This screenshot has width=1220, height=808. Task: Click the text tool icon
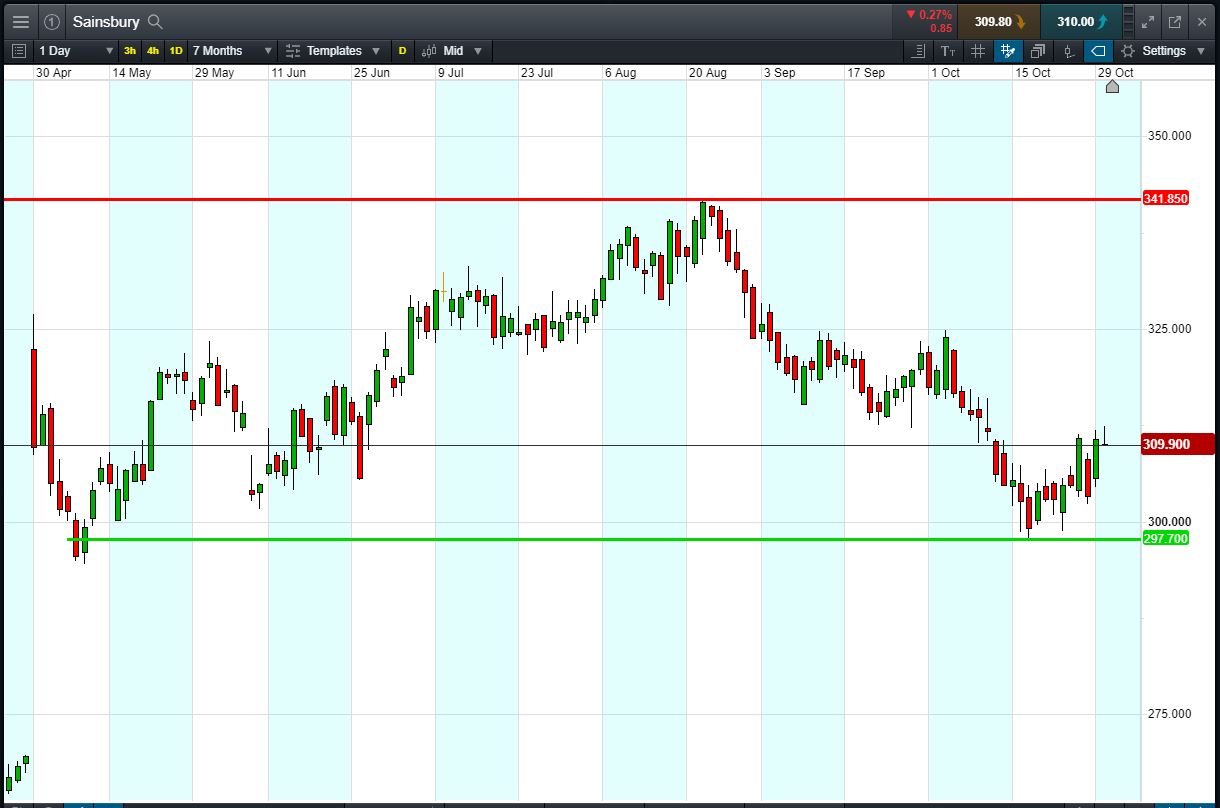pos(948,51)
